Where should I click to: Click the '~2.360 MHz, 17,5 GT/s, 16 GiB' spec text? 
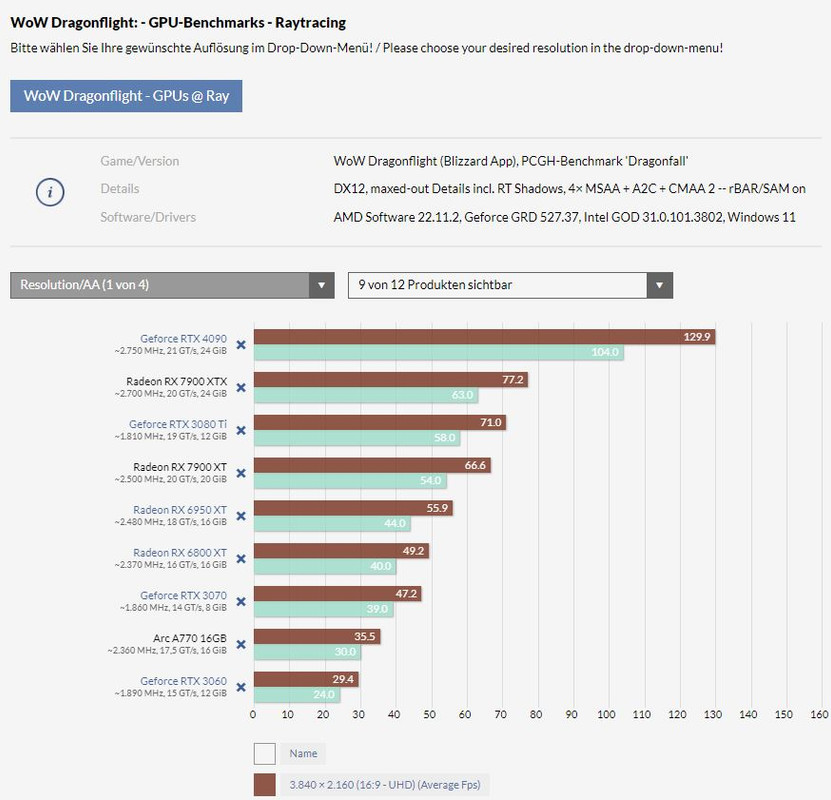[x=167, y=650]
